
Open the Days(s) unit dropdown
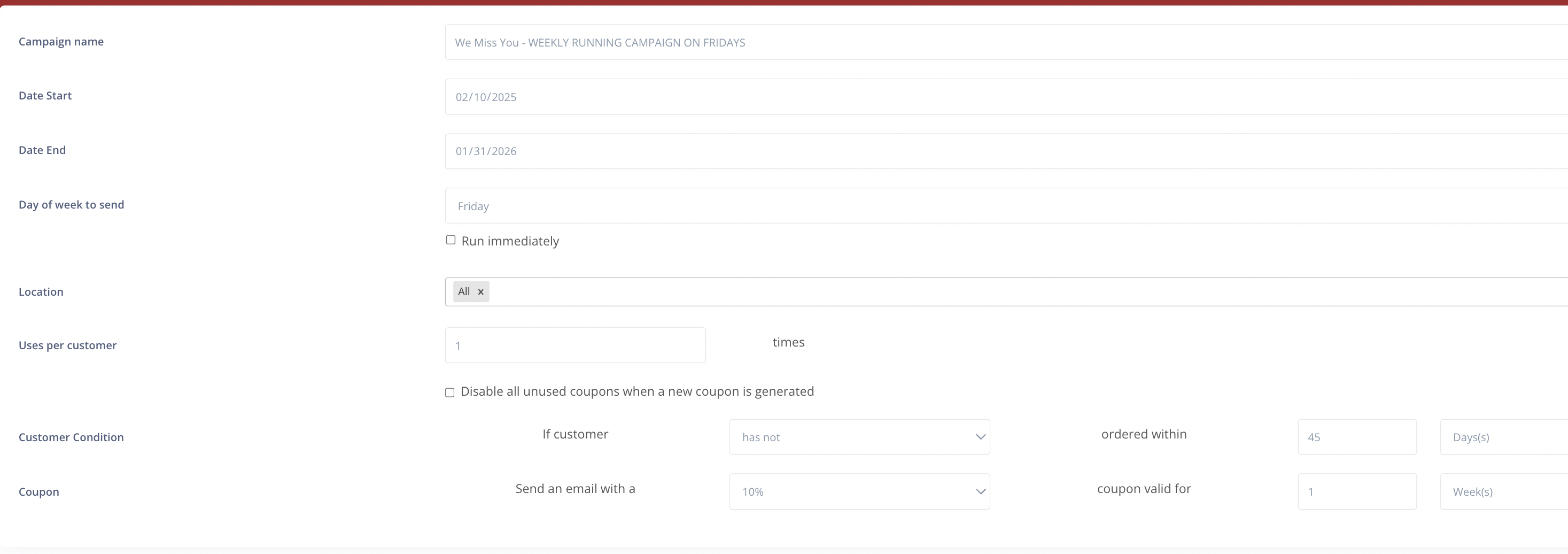tap(1502, 437)
